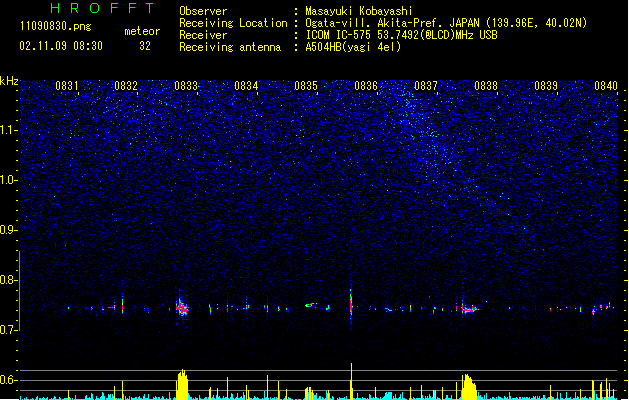Screen dimensions: 629x400
Task: Click the meteor count value 32
Action: [x=145, y=46]
